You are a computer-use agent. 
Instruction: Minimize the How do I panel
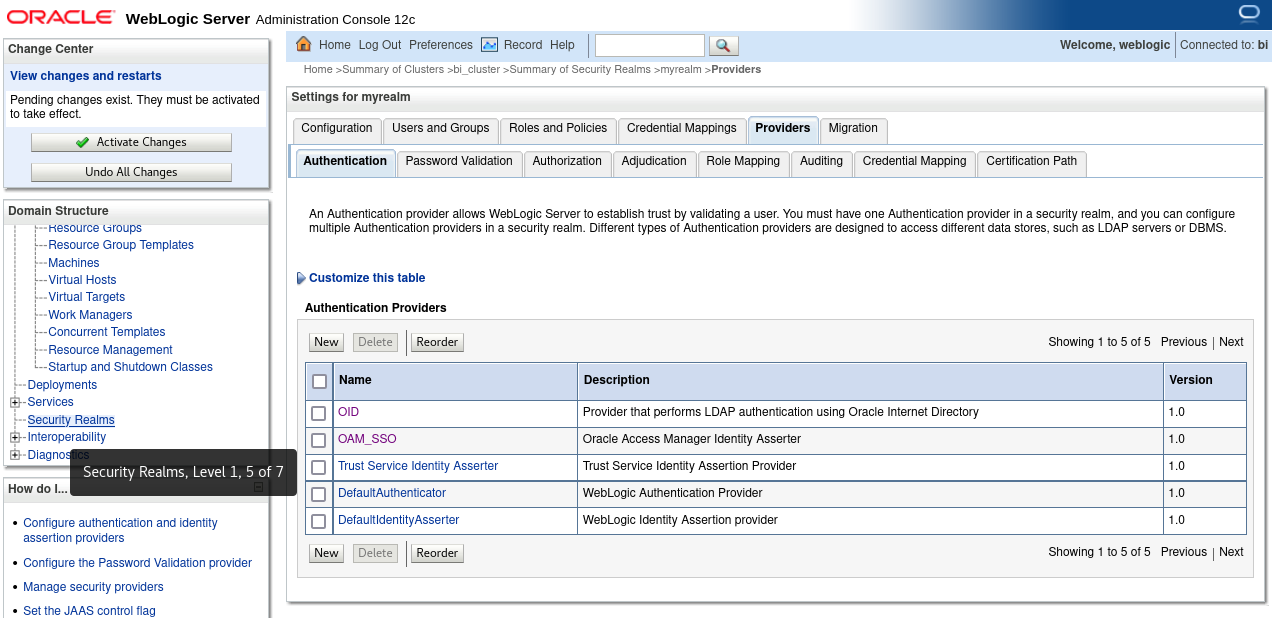click(258, 488)
